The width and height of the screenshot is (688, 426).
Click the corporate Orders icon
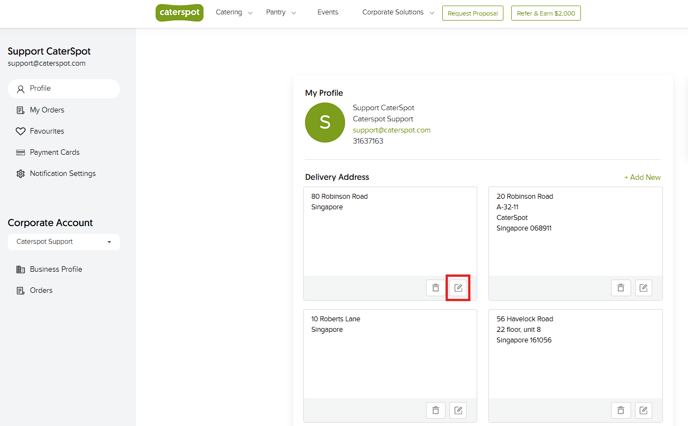click(20, 290)
